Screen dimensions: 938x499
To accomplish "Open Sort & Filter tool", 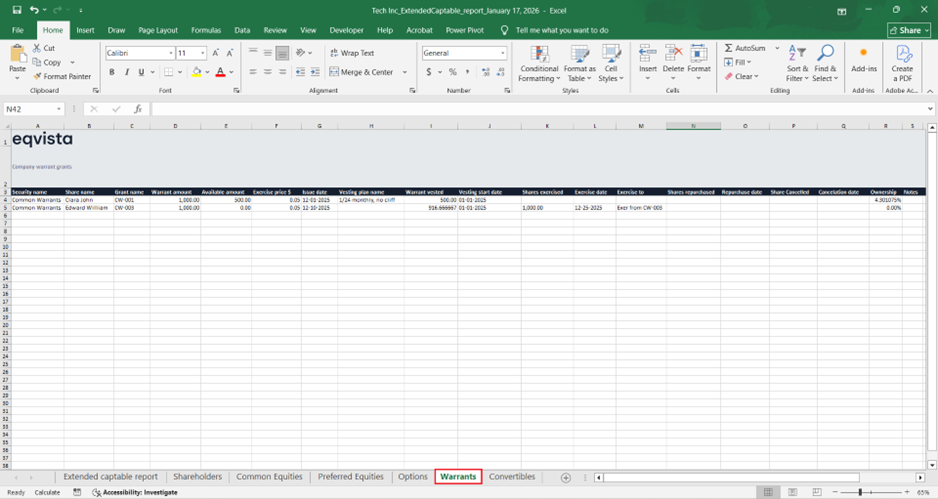I will point(797,54).
